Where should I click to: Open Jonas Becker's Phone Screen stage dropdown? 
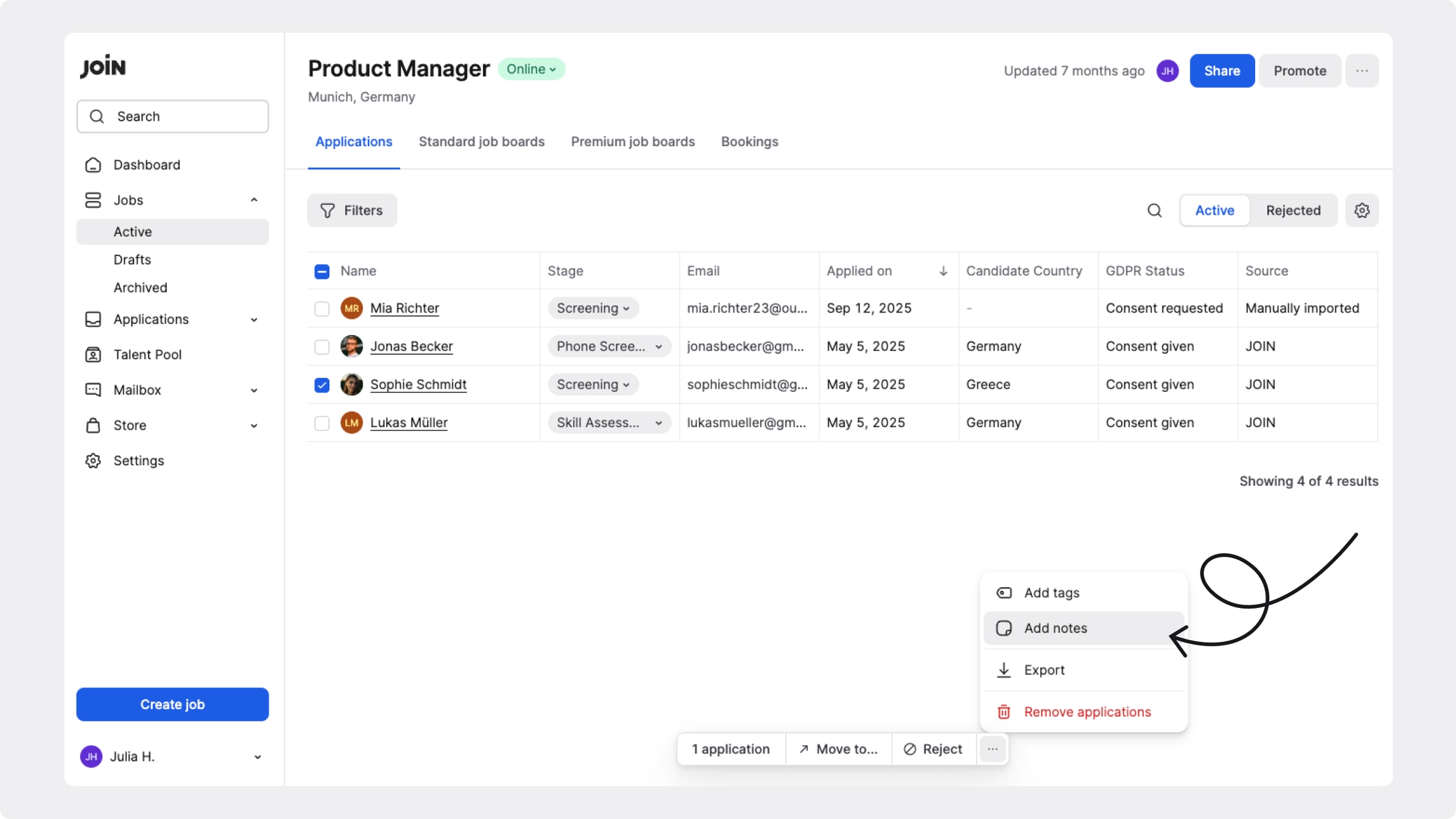coord(609,346)
